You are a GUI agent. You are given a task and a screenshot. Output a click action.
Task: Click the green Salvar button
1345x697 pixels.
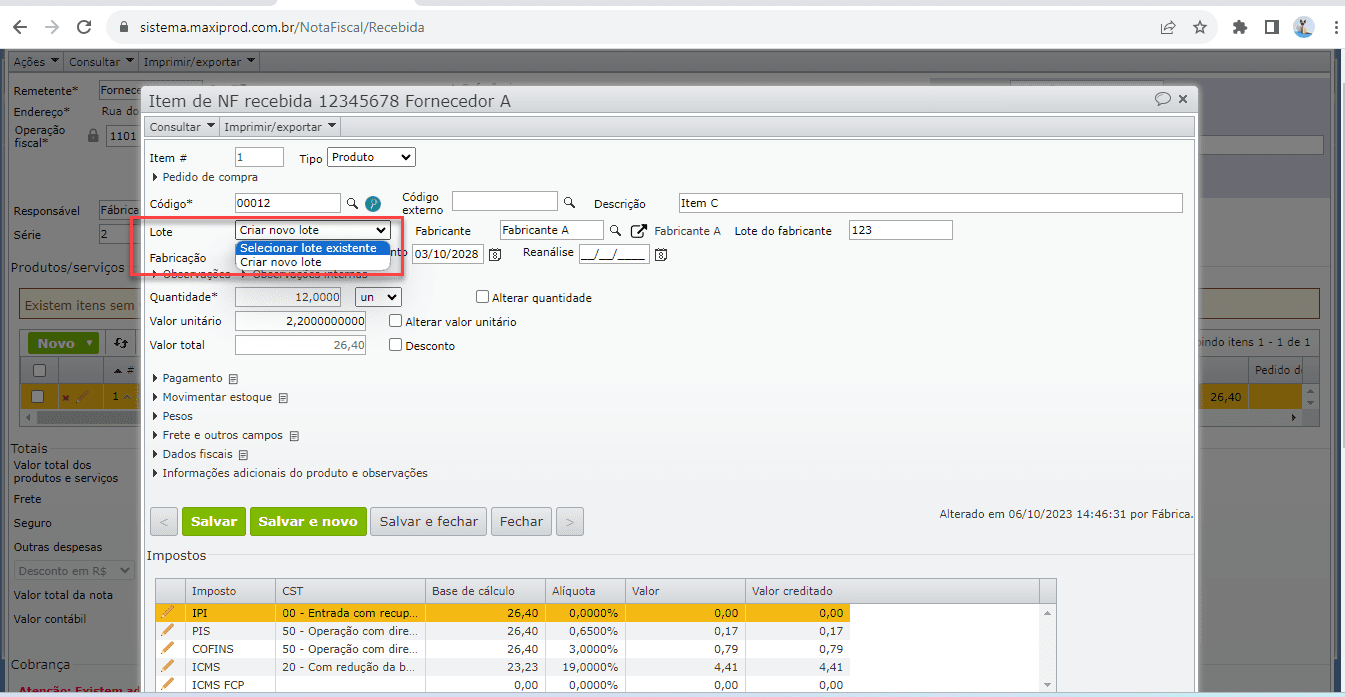click(x=214, y=521)
